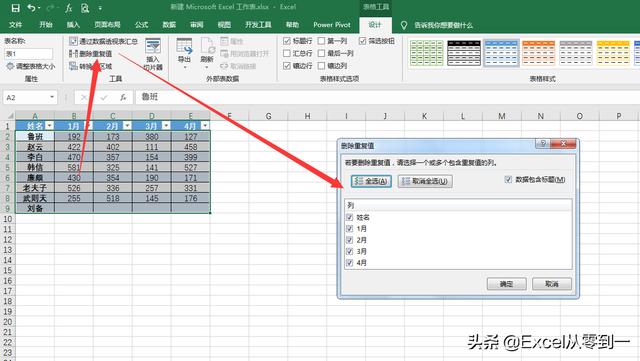Image resolution: width=640 pixels, height=361 pixels.
Task: Apply the green table style swatch
Action: [427, 53]
